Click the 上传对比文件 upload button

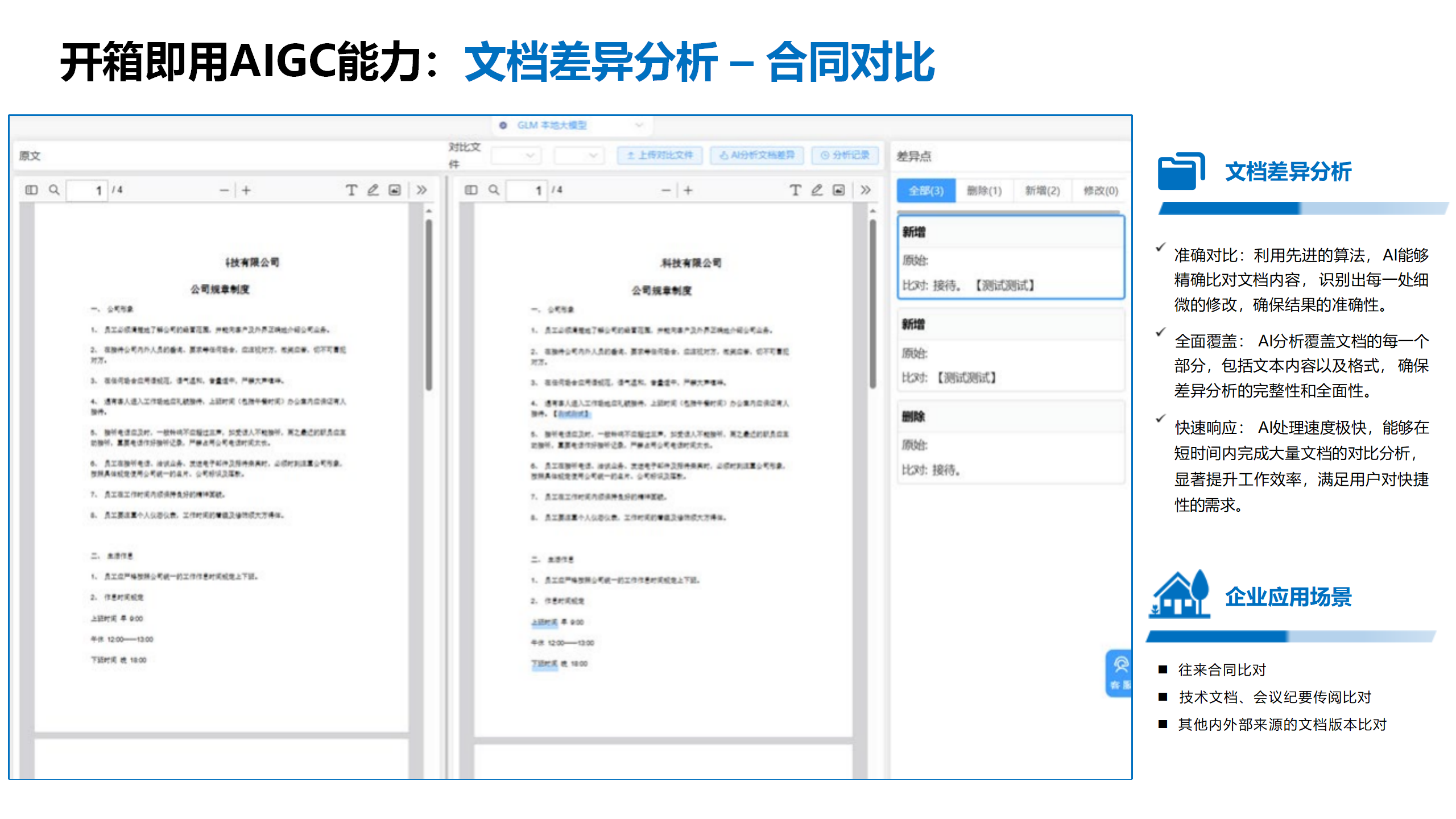point(660,155)
